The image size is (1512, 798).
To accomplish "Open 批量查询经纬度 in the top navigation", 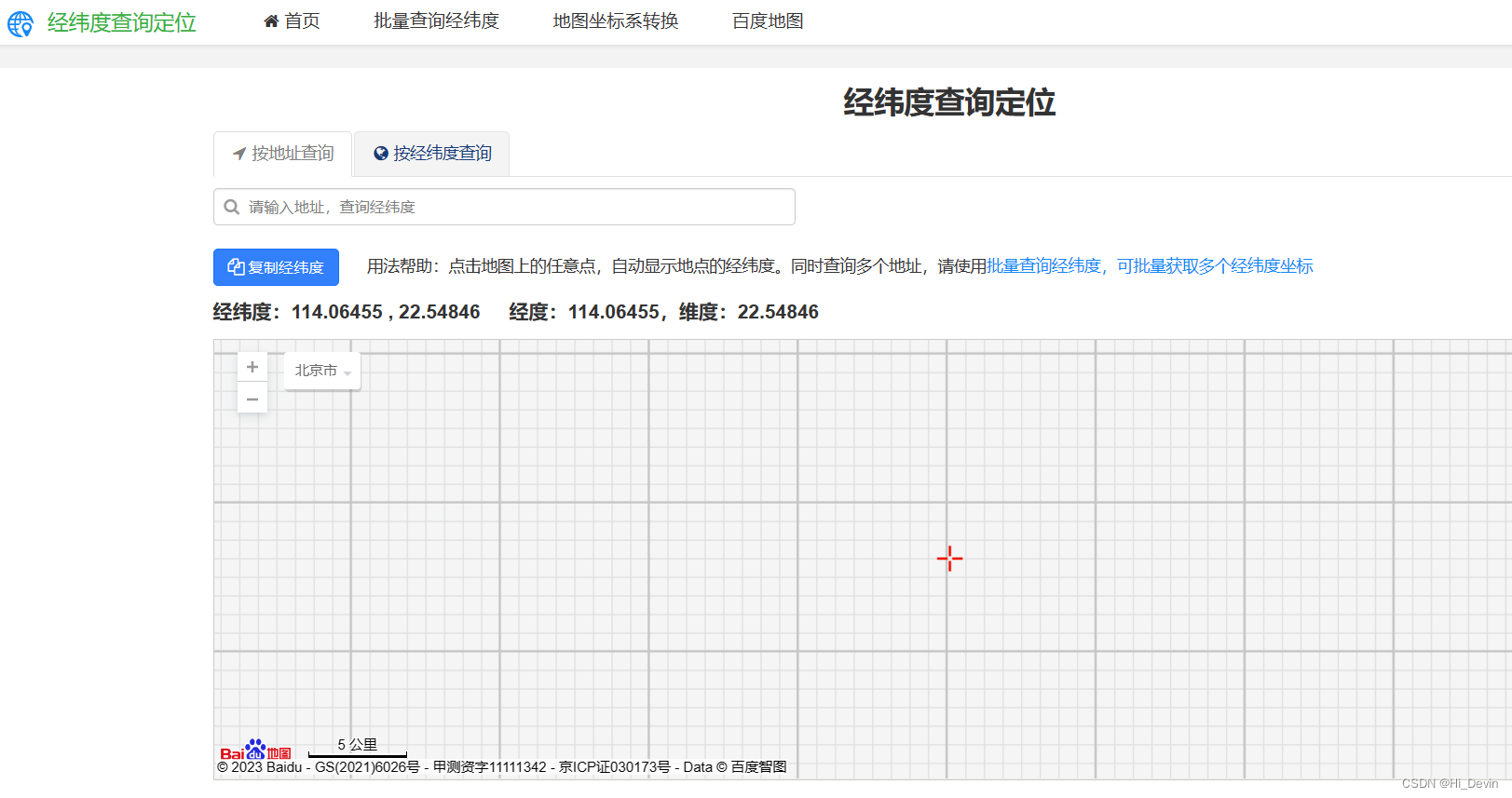I will [436, 21].
